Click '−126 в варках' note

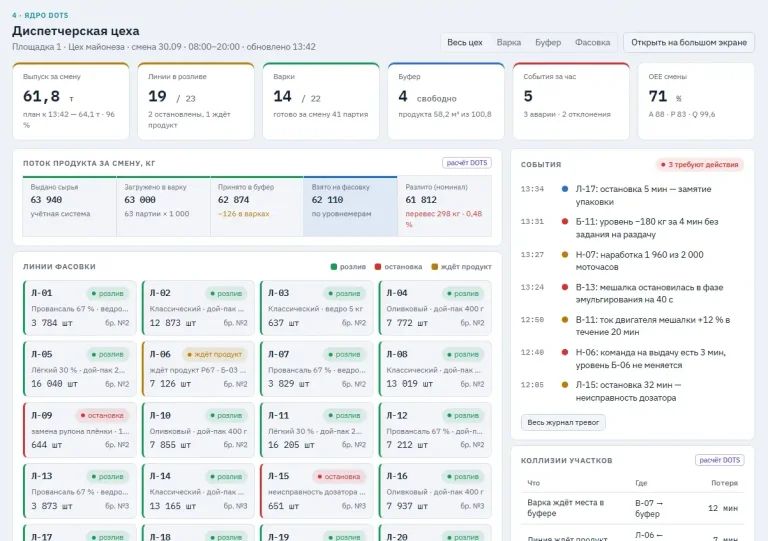pyautogui.click(x=243, y=214)
